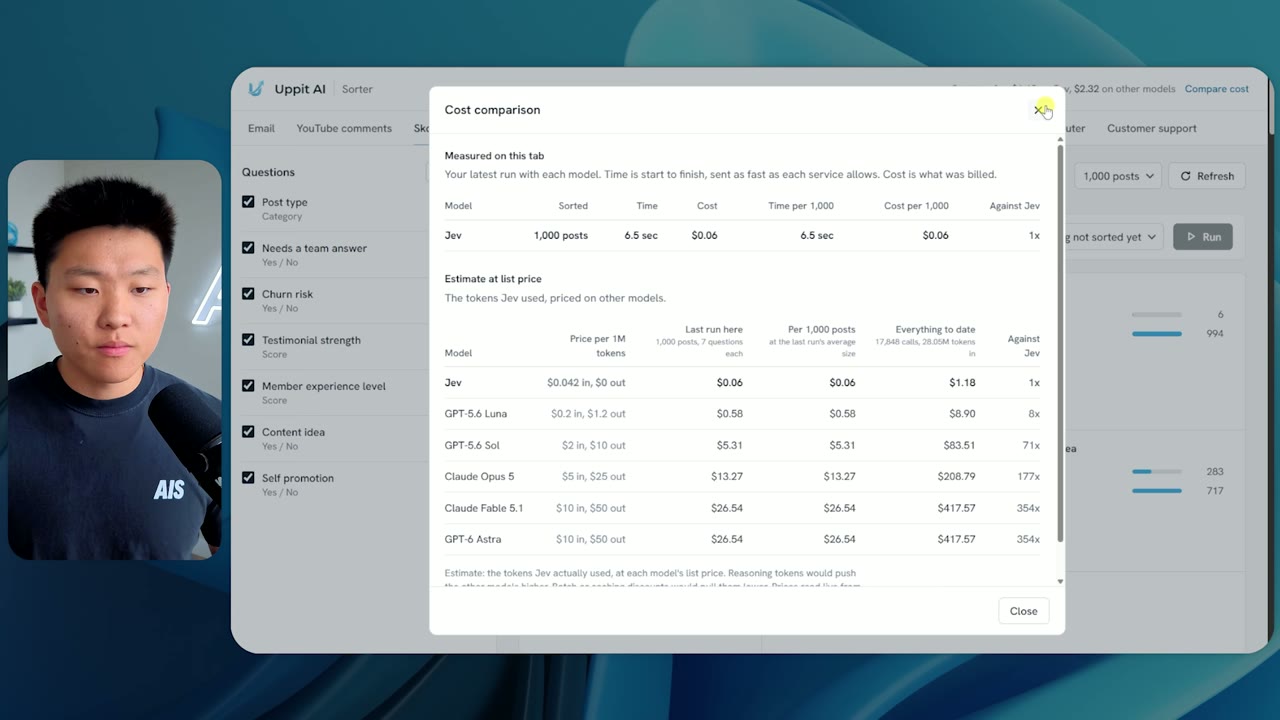Click the dialog's vertical scrollbar thumb

(x=1060, y=345)
